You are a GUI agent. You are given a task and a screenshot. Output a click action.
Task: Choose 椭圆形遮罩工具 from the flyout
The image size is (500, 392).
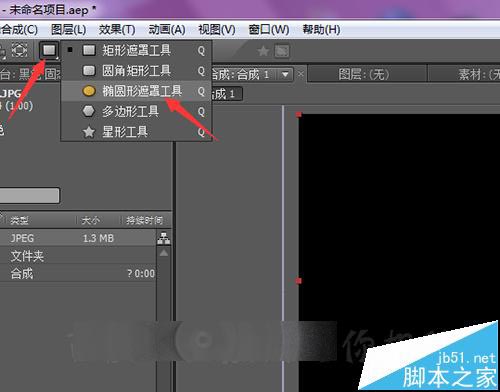tap(136, 91)
